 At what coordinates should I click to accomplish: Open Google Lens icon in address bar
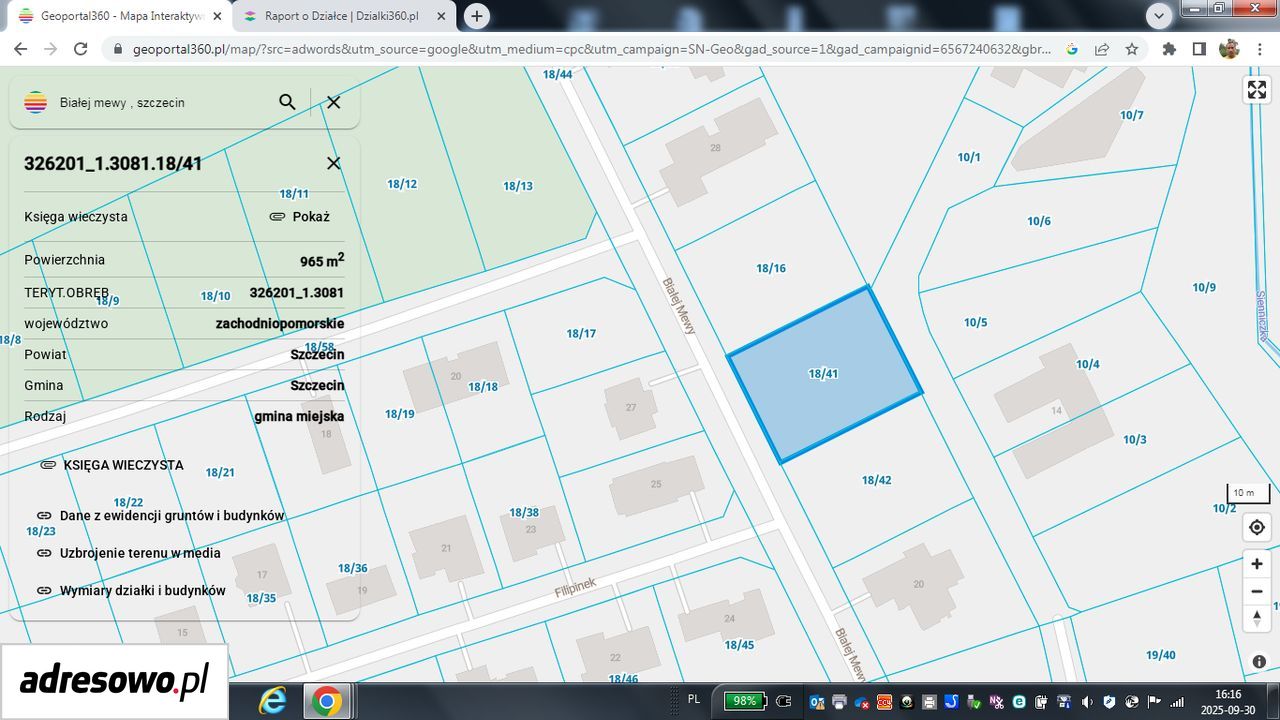(1072, 49)
